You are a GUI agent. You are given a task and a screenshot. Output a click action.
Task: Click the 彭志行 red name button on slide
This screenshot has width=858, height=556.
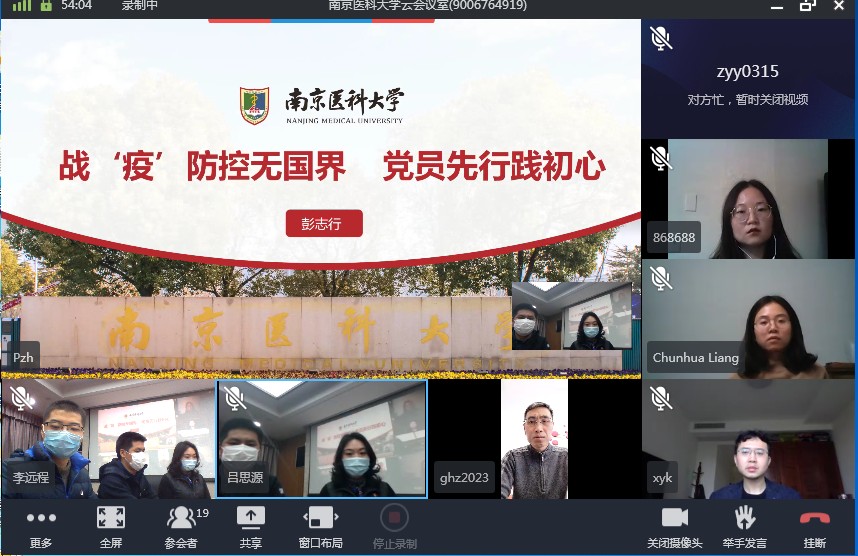(324, 223)
